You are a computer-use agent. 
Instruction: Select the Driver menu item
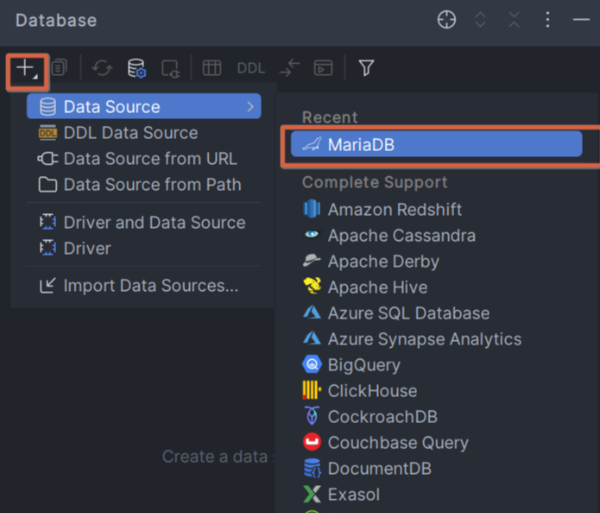coord(144,248)
